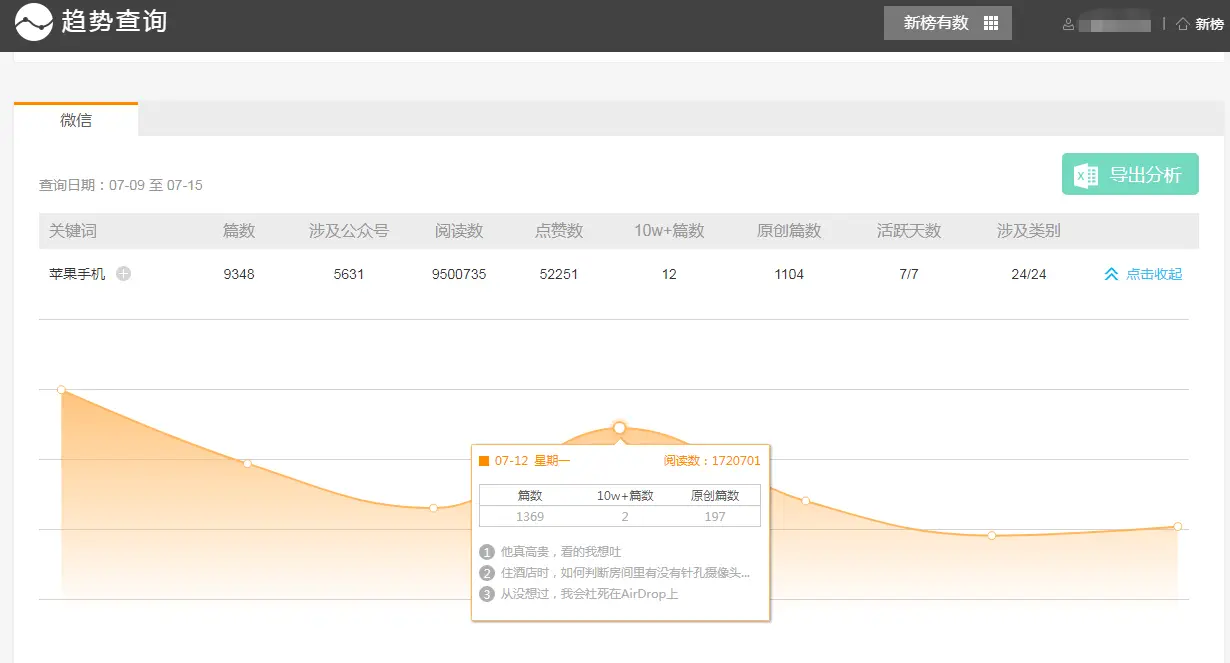The image size is (1230, 663).
Task: Click the 导出分析 Excel export button
Action: click(x=1130, y=175)
